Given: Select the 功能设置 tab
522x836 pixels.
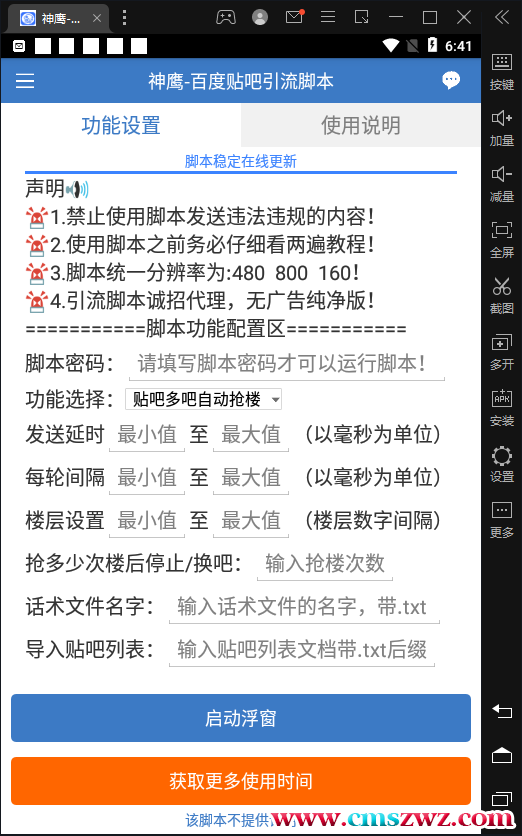Looking at the screenshot, I should click(x=121, y=125).
